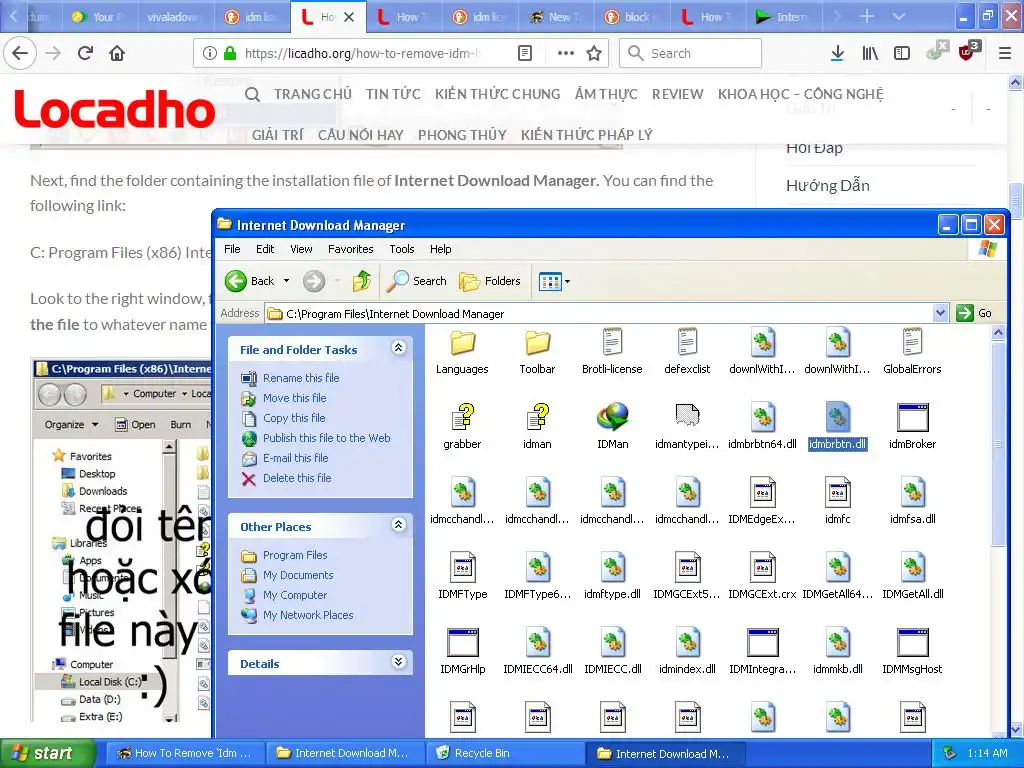Select the idman help file
This screenshot has width=1024, height=768.
tap(537, 427)
